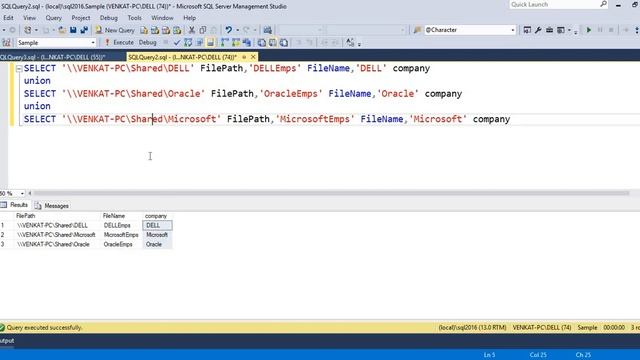
Task: Parse the query with the blue checkmark
Action: (177, 42)
